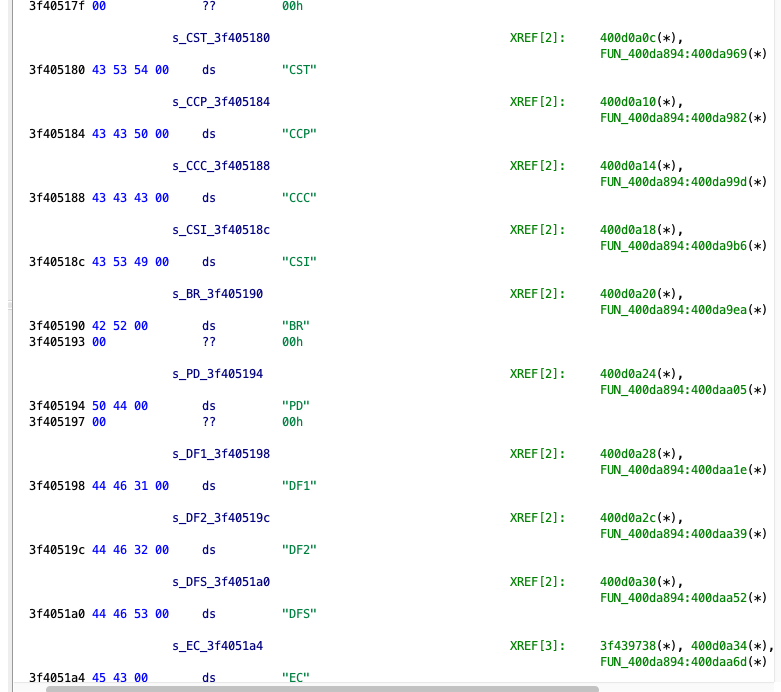Click the "CCP" string value

point(299,134)
